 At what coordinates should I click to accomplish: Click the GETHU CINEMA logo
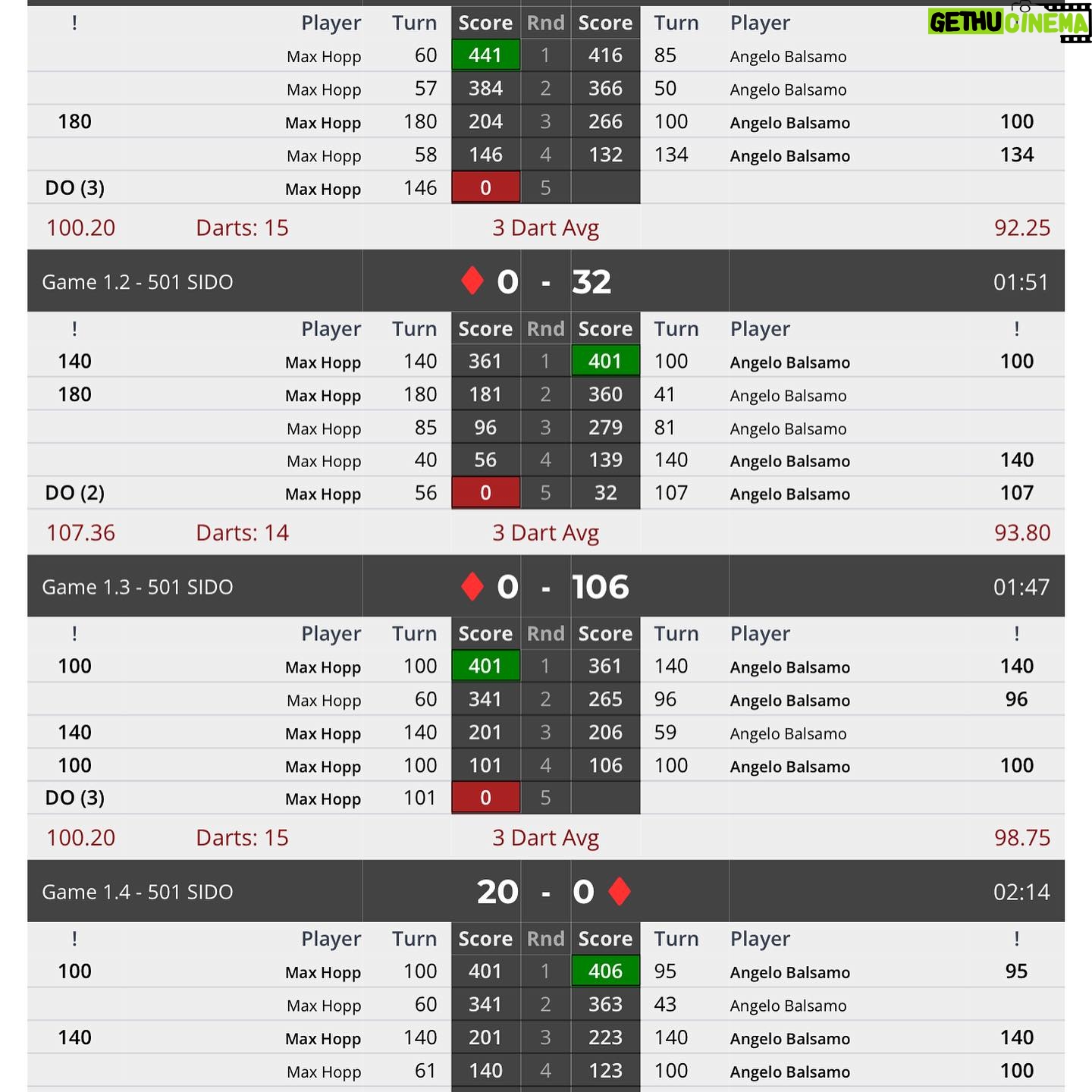pos(1009,23)
